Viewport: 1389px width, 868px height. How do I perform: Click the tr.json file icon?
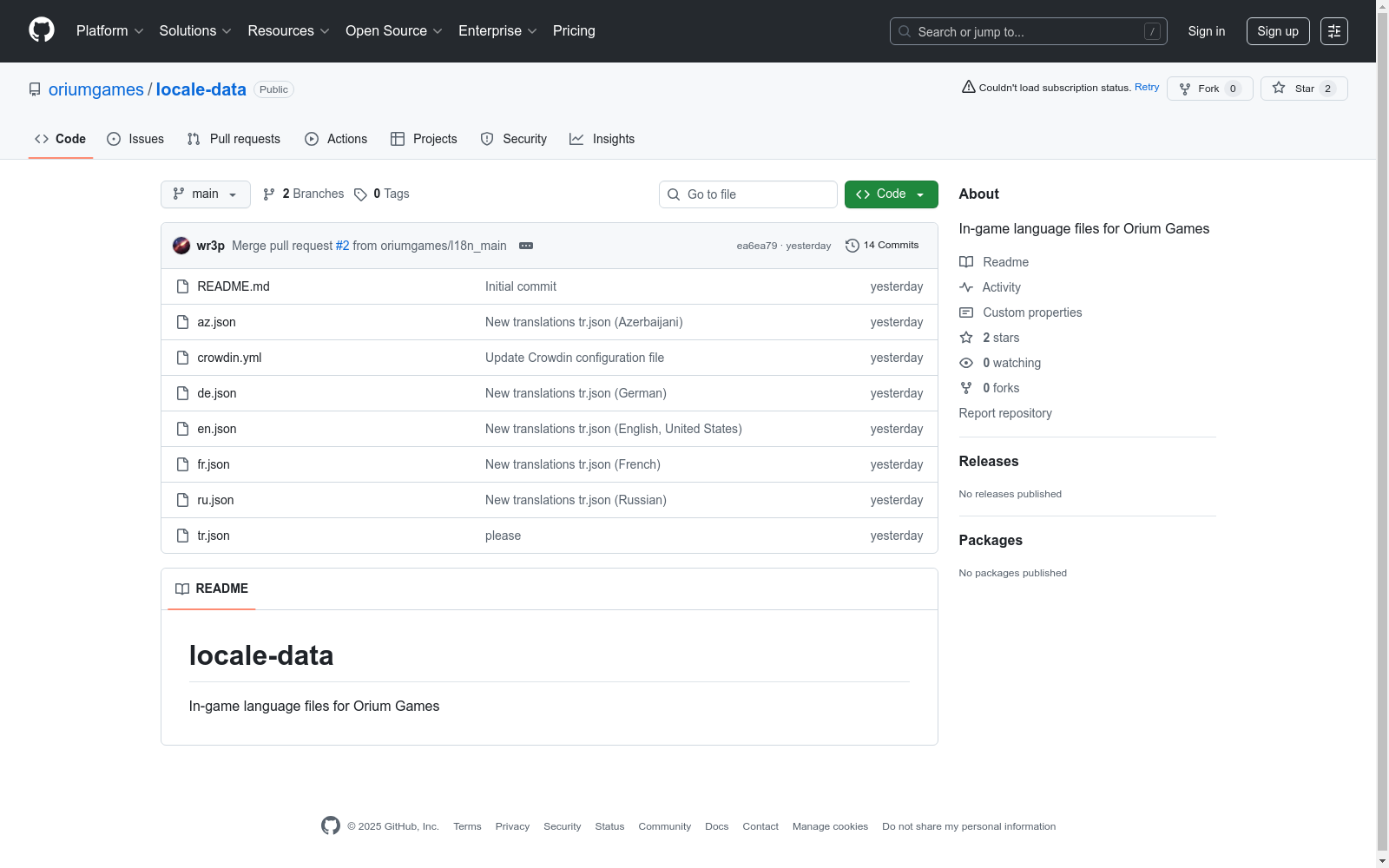coord(182,536)
